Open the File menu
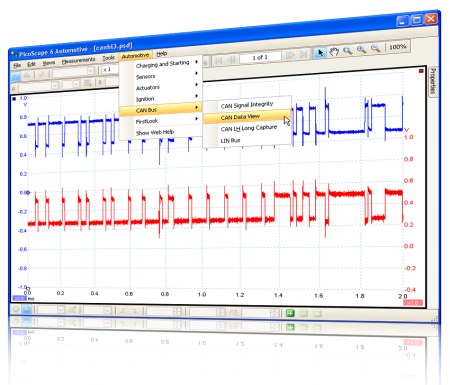Screen dimensions: 450x385 (17, 65)
